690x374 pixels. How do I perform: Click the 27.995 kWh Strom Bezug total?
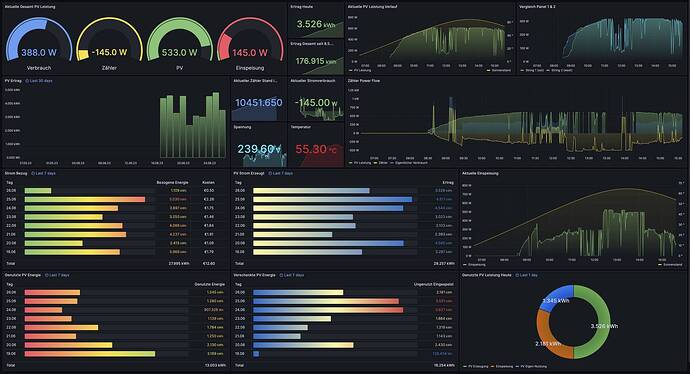point(179,263)
